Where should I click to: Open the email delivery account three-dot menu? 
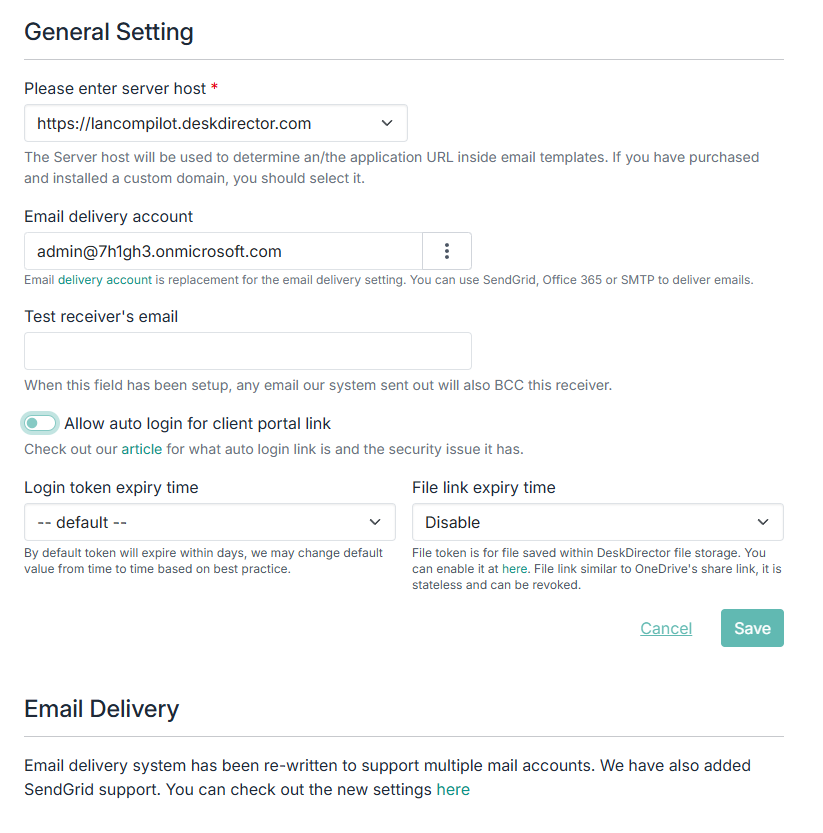[447, 251]
